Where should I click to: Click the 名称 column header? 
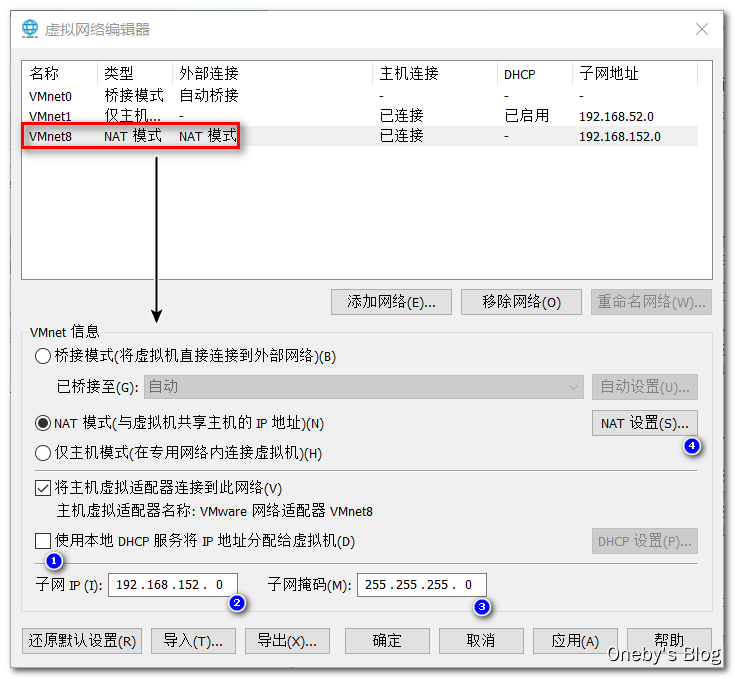[60, 74]
